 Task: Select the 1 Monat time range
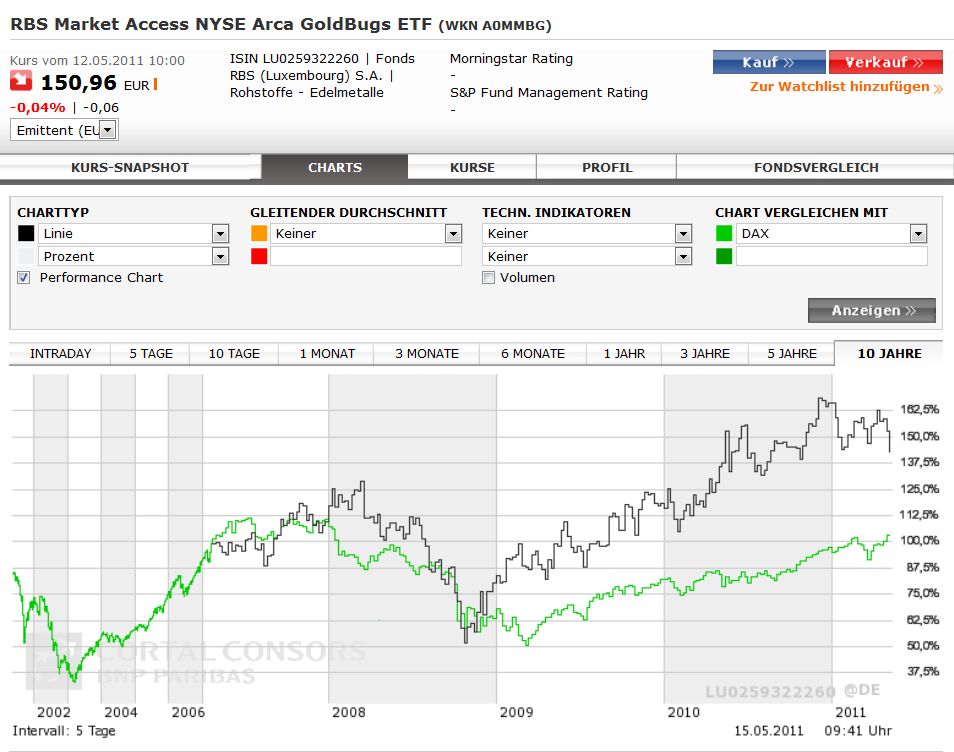coord(327,353)
